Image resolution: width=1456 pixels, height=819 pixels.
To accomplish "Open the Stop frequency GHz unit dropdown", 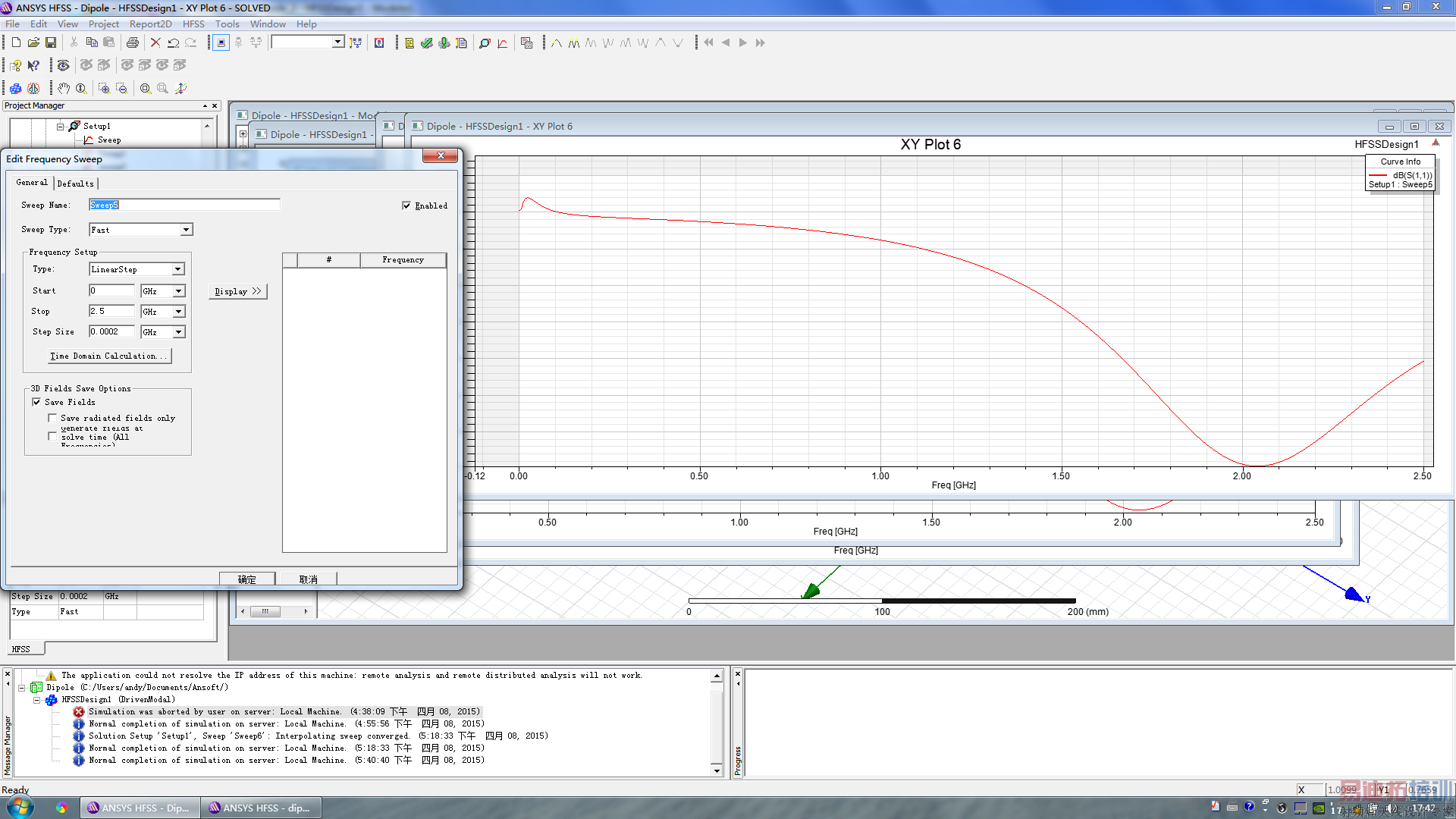I will click(x=178, y=312).
